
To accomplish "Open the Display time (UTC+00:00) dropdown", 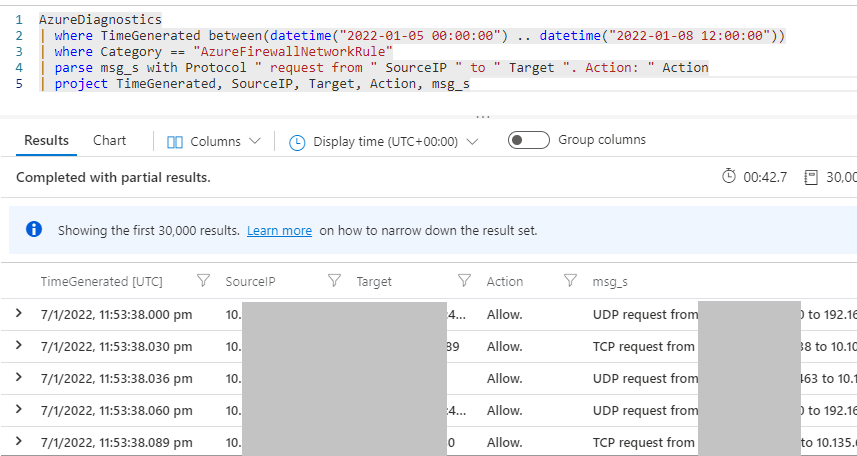I will pyautogui.click(x=384, y=142).
